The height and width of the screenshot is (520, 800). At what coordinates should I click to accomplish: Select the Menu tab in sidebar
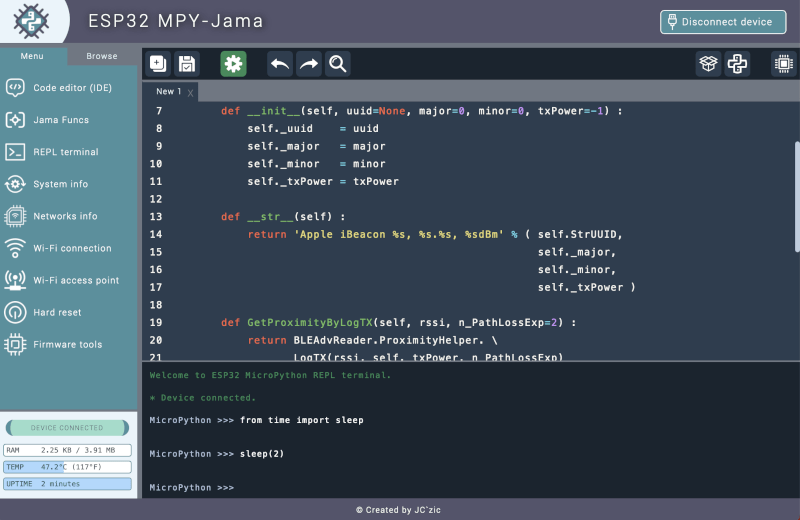(x=32, y=56)
